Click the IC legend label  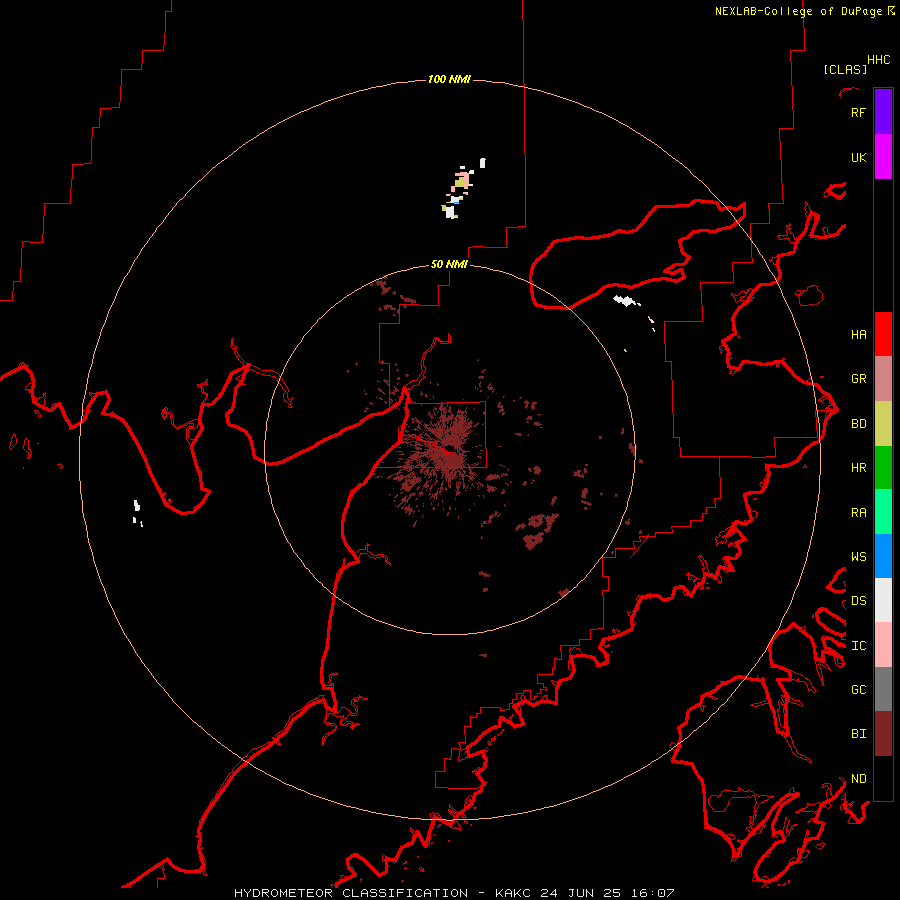[x=858, y=646]
